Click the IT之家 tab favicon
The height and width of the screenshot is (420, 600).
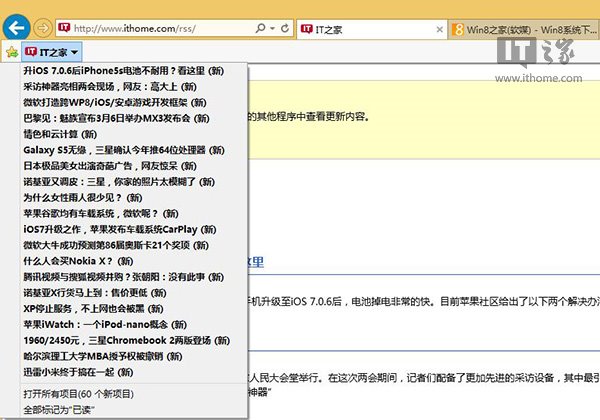coord(307,29)
